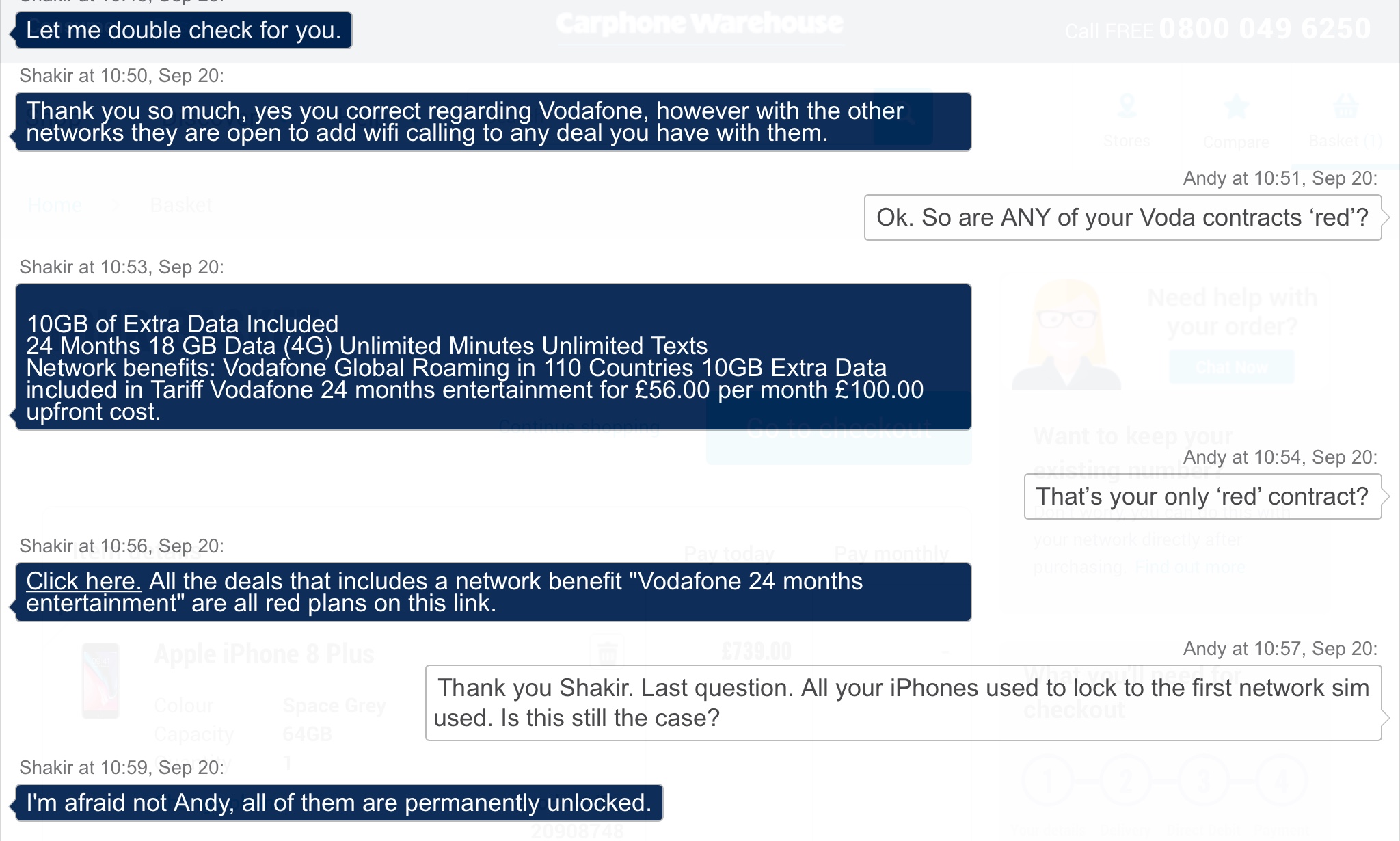Click the Continue shopping link
This screenshot has height=841, width=1400.
point(579,427)
